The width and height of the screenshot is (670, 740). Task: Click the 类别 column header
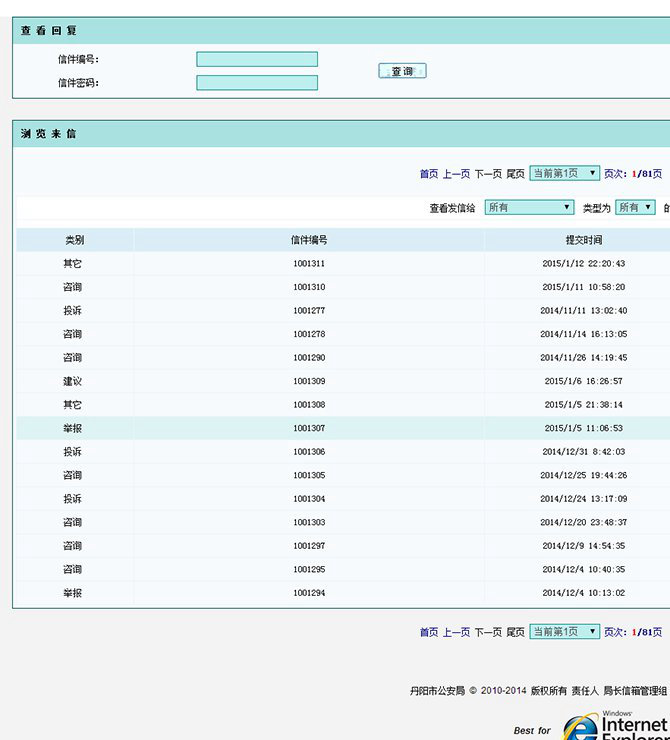click(74, 240)
